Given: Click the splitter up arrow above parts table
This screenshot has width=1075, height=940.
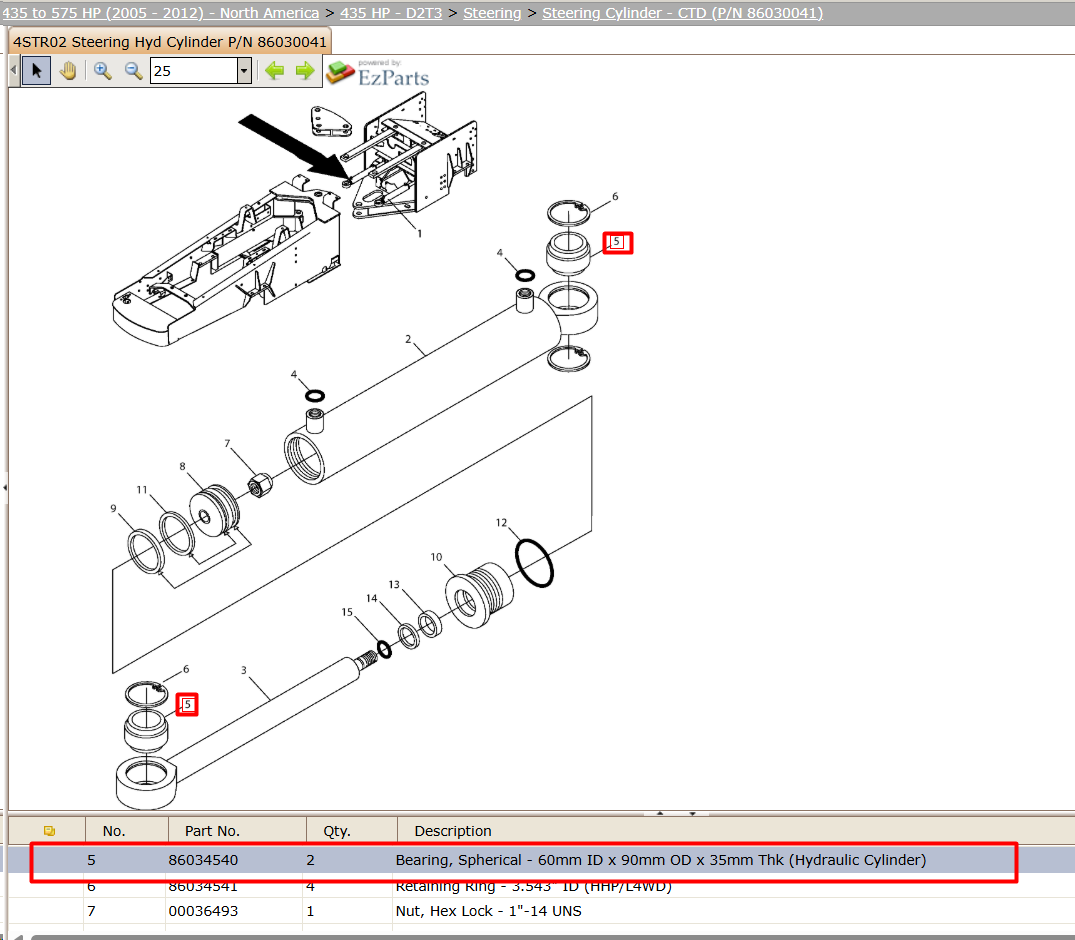Looking at the screenshot, I should coord(660,813).
